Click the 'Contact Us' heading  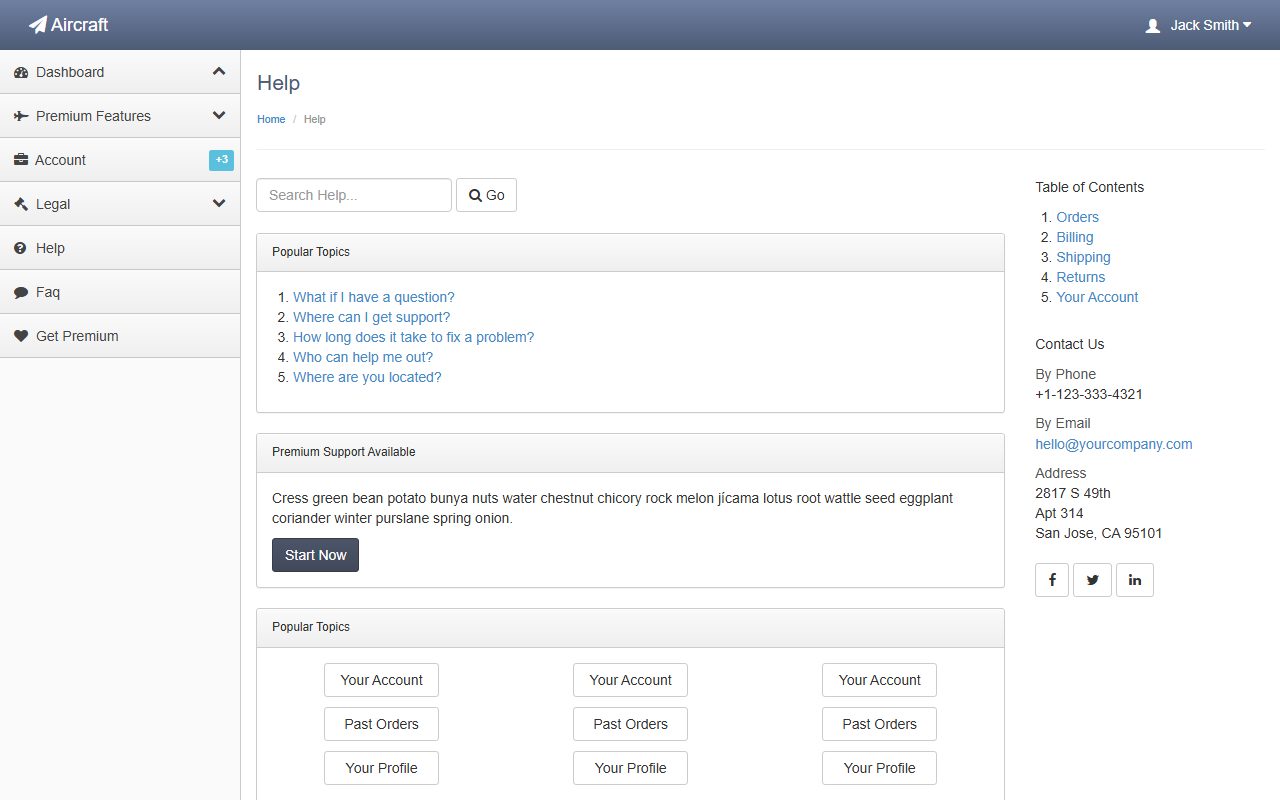pyautogui.click(x=1070, y=344)
